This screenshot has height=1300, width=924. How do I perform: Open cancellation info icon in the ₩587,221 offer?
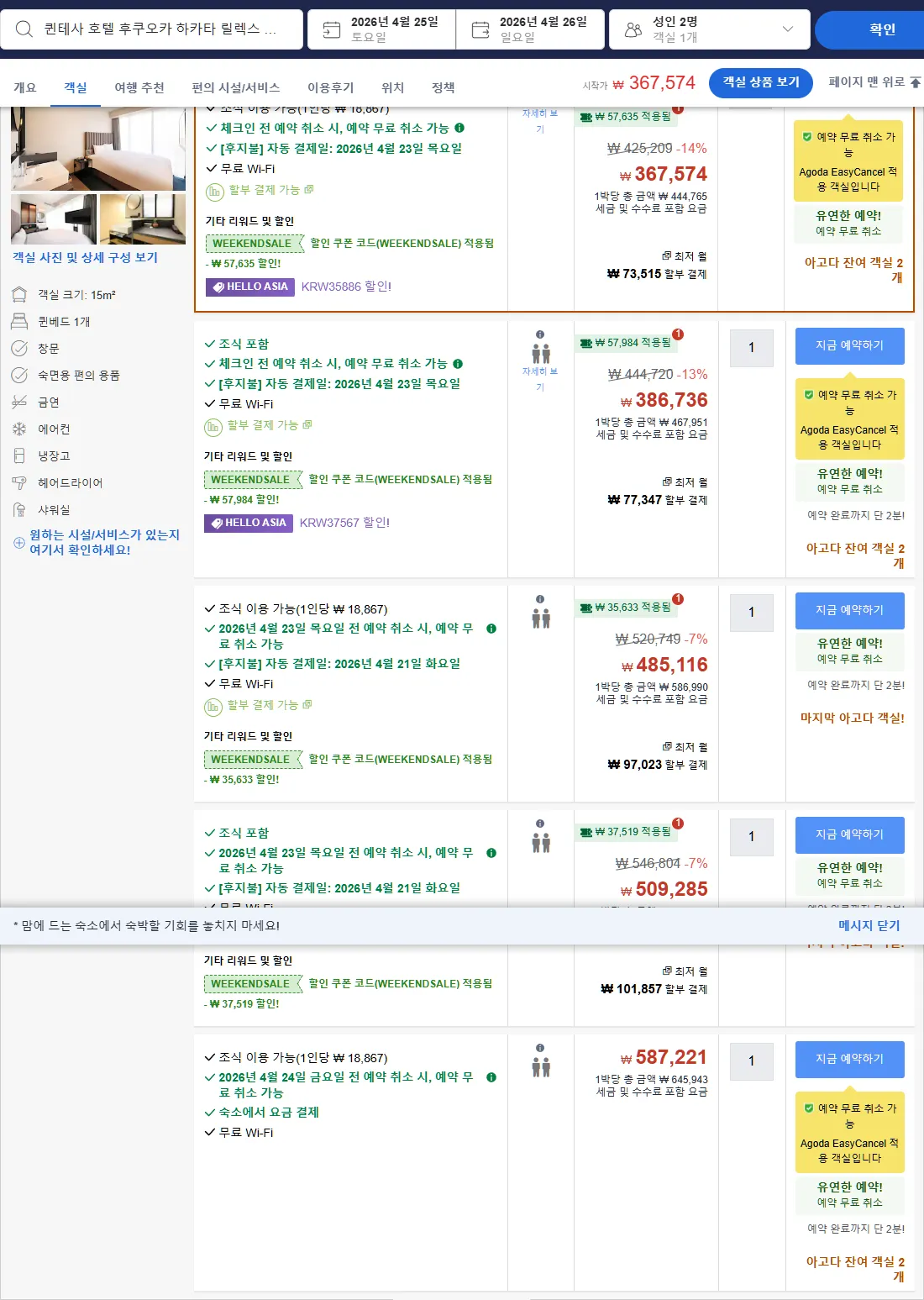pos(491,1077)
